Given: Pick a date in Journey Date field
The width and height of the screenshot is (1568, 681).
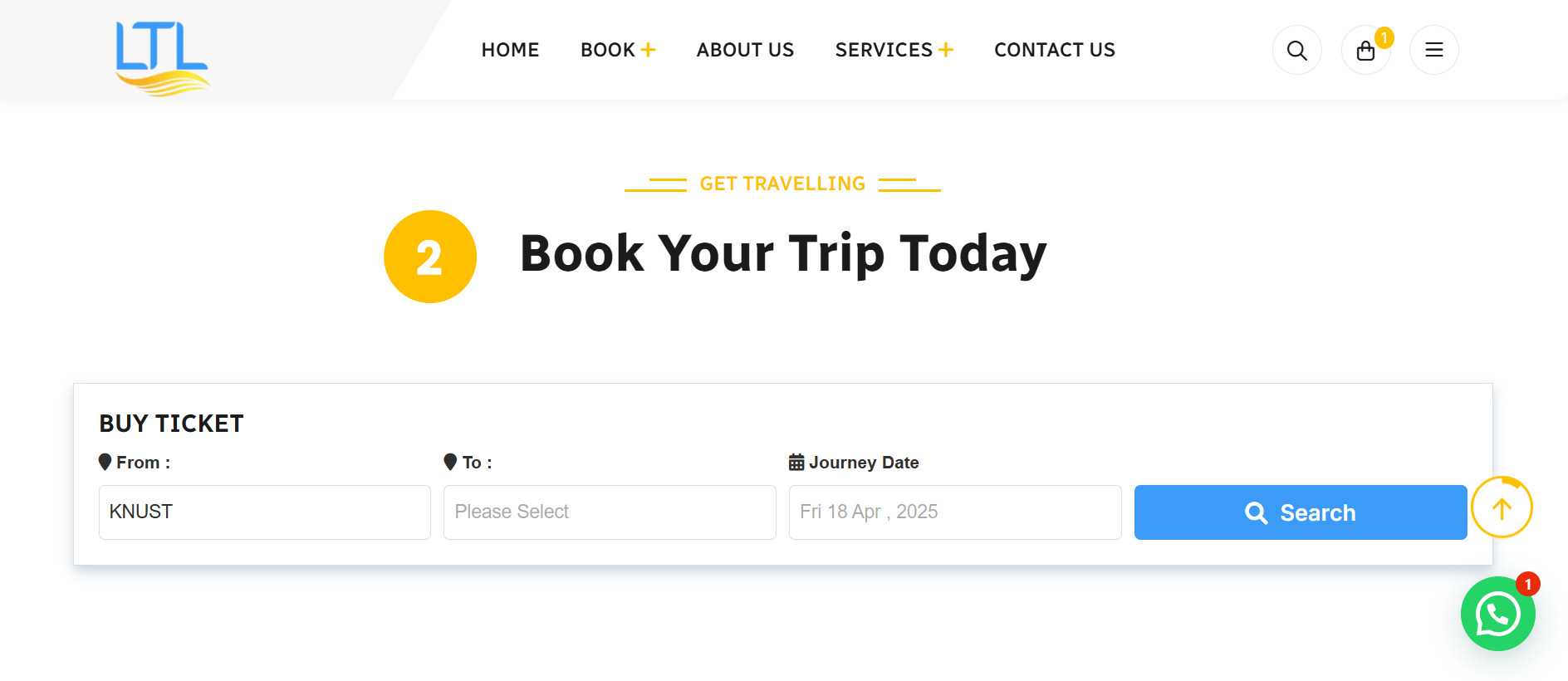Looking at the screenshot, I should click(x=954, y=512).
